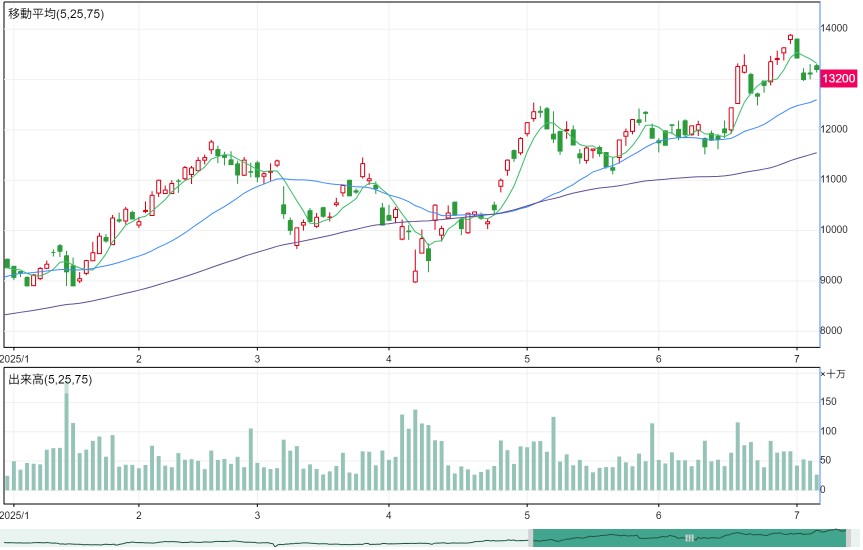Click the 14000 price axis label
This screenshot has width=863, height=550.
[x=834, y=28]
